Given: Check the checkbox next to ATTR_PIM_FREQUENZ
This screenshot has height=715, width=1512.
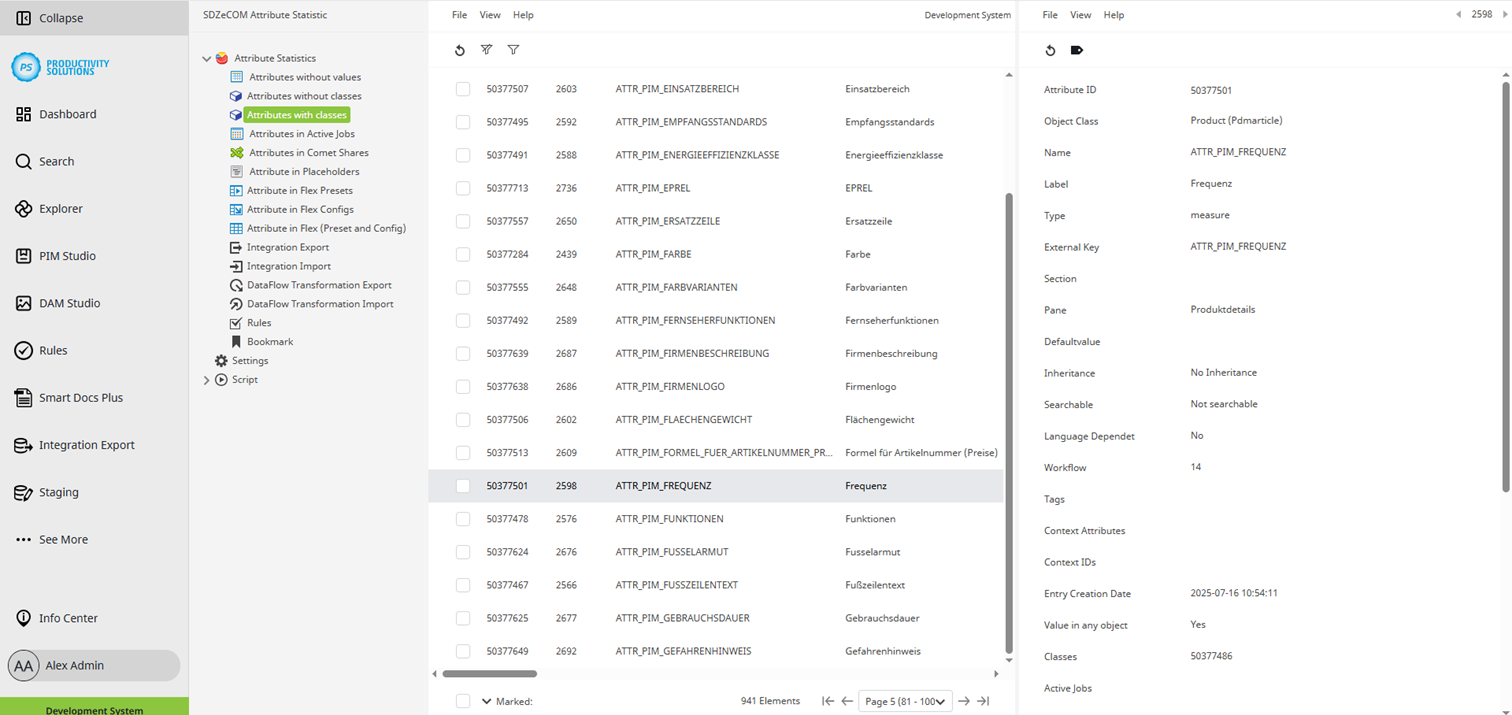Looking at the screenshot, I should 463,485.
